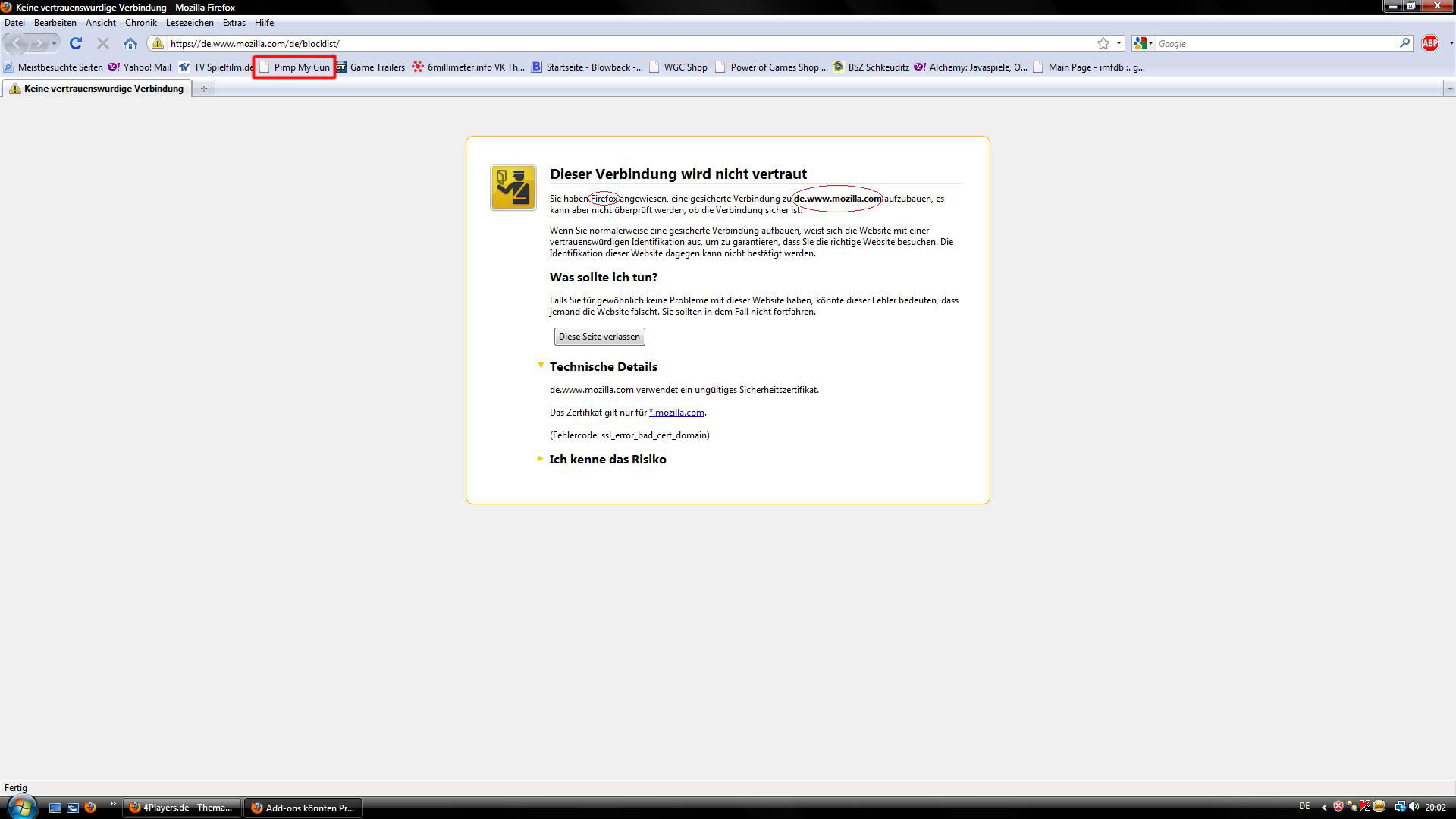Bookmark this page with the star icon

coord(1103,43)
